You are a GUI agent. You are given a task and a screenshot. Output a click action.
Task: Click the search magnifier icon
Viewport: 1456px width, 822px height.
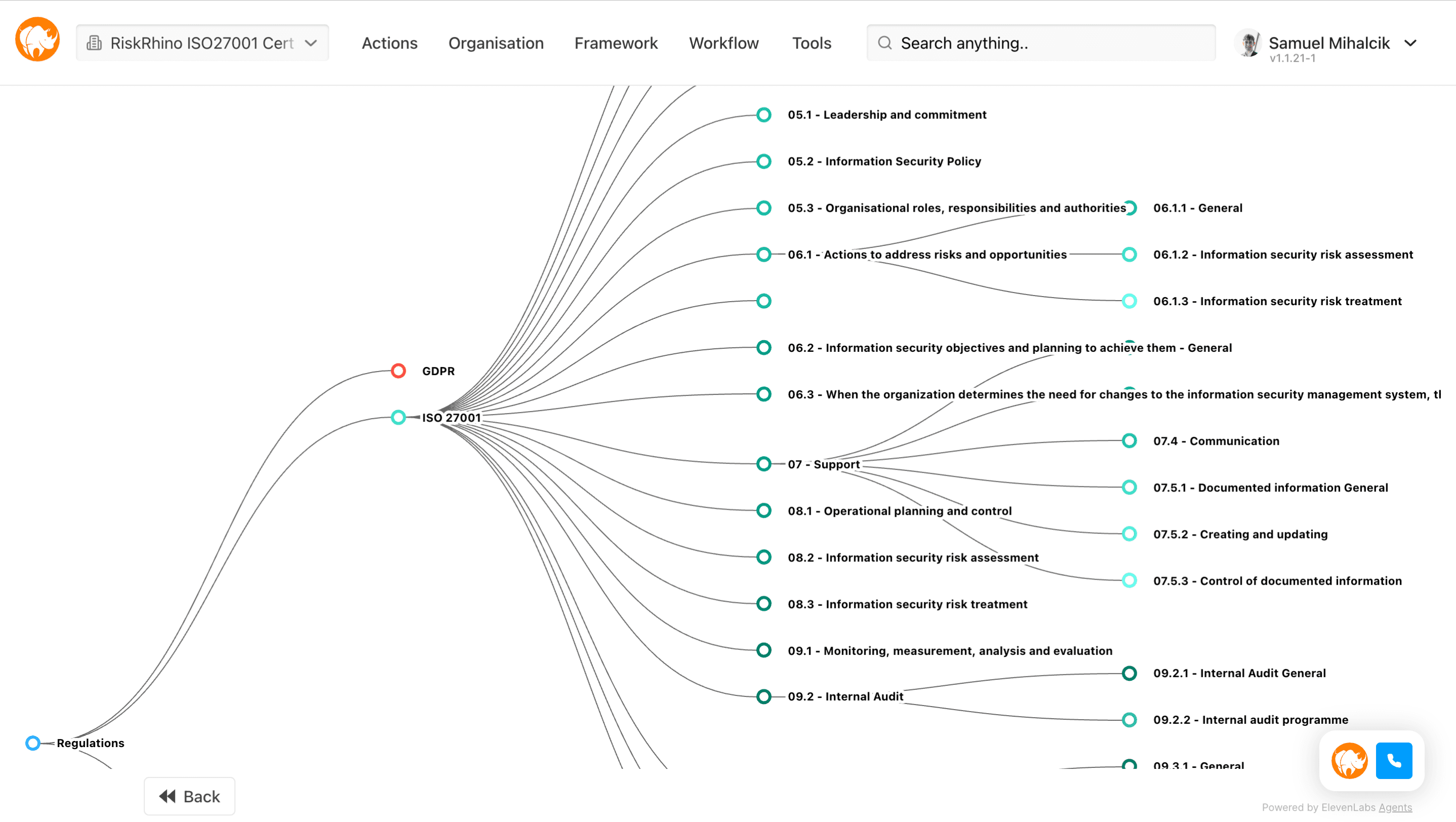pyautogui.click(x=884, y=43)
